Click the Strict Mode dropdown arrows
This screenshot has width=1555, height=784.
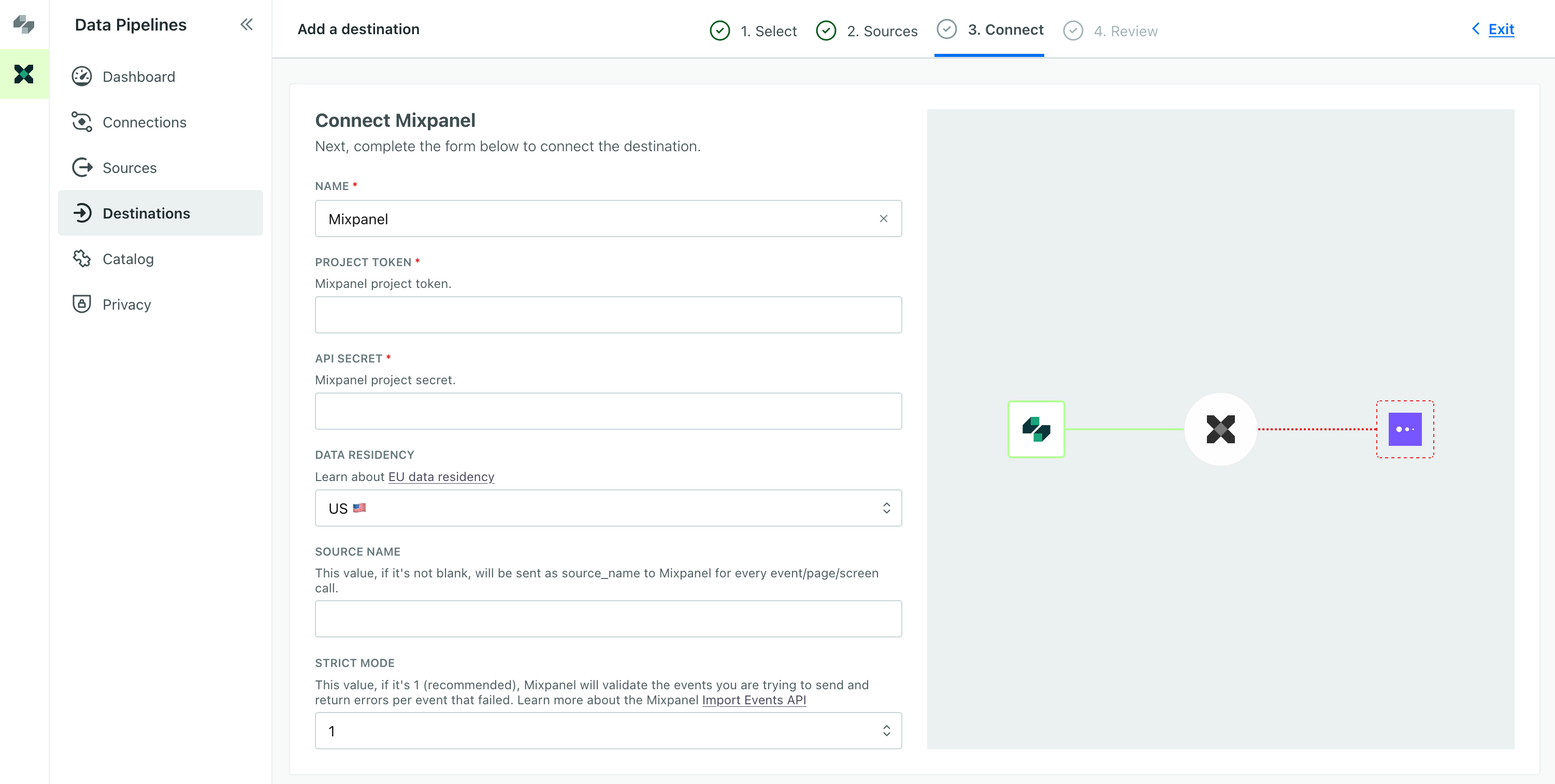pyautogui.click(x=886, y=731)
